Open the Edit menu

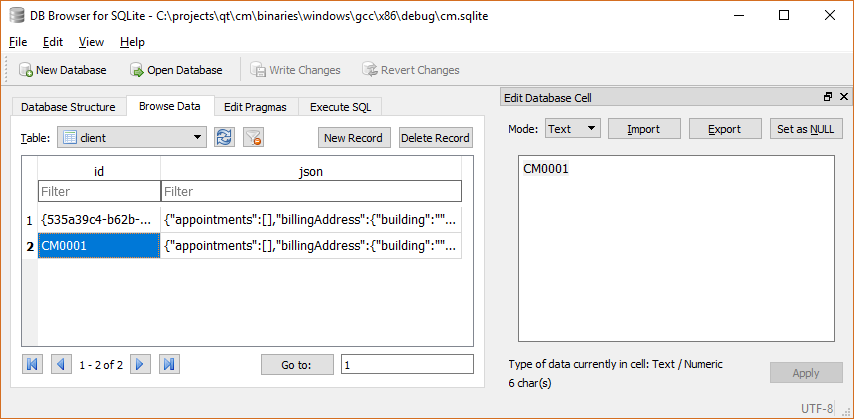(53, 42)
